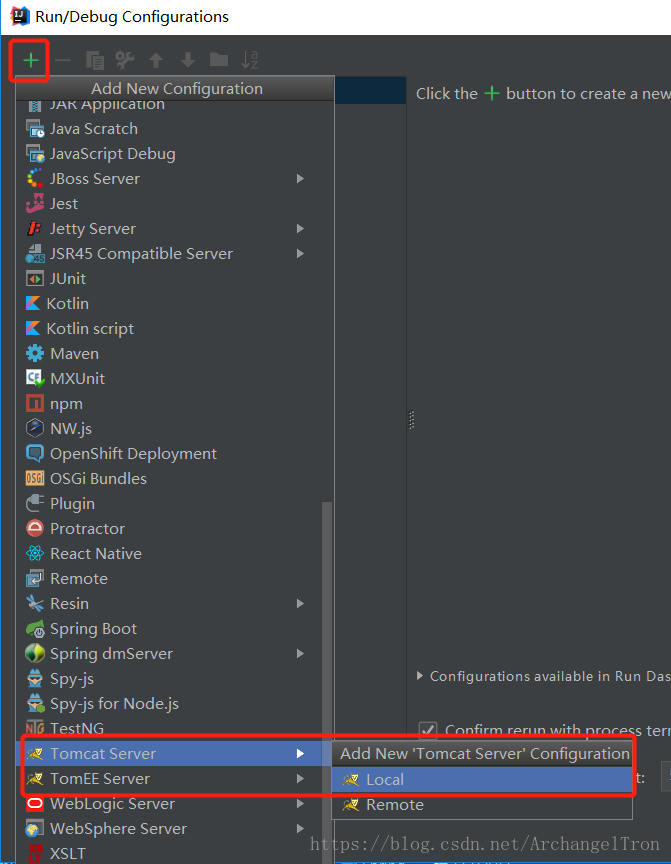671x864 pixels.
Task: Click the JBoss Server colorful icon
Action: tap(35, 179)
